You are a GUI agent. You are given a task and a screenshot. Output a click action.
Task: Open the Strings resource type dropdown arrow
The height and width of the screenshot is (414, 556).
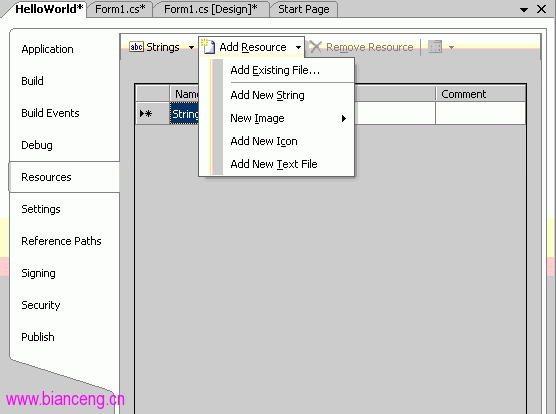click(x=191, y=47)
